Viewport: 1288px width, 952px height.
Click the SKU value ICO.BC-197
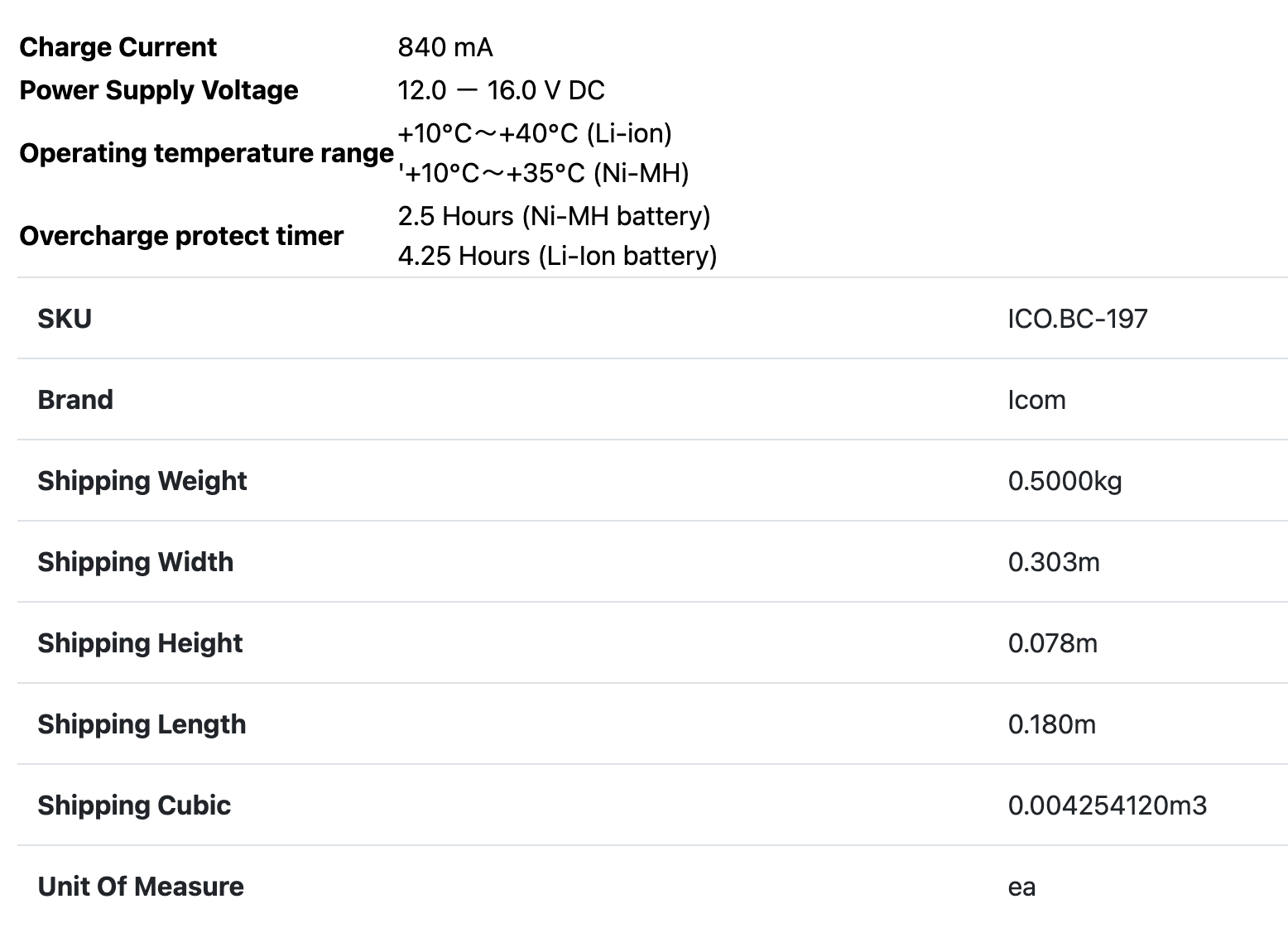(x=1078, y=319)
